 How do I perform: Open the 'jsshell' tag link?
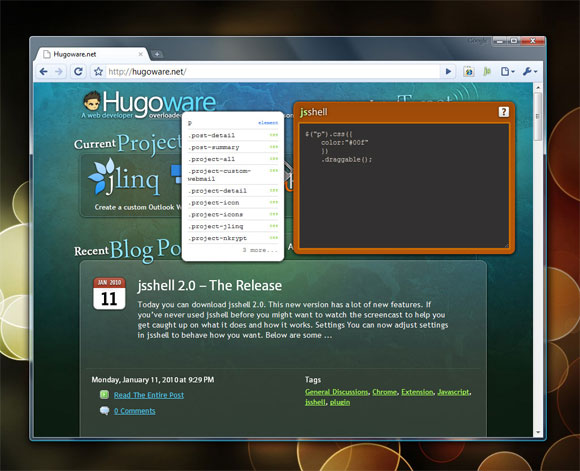tap(315, 402)
